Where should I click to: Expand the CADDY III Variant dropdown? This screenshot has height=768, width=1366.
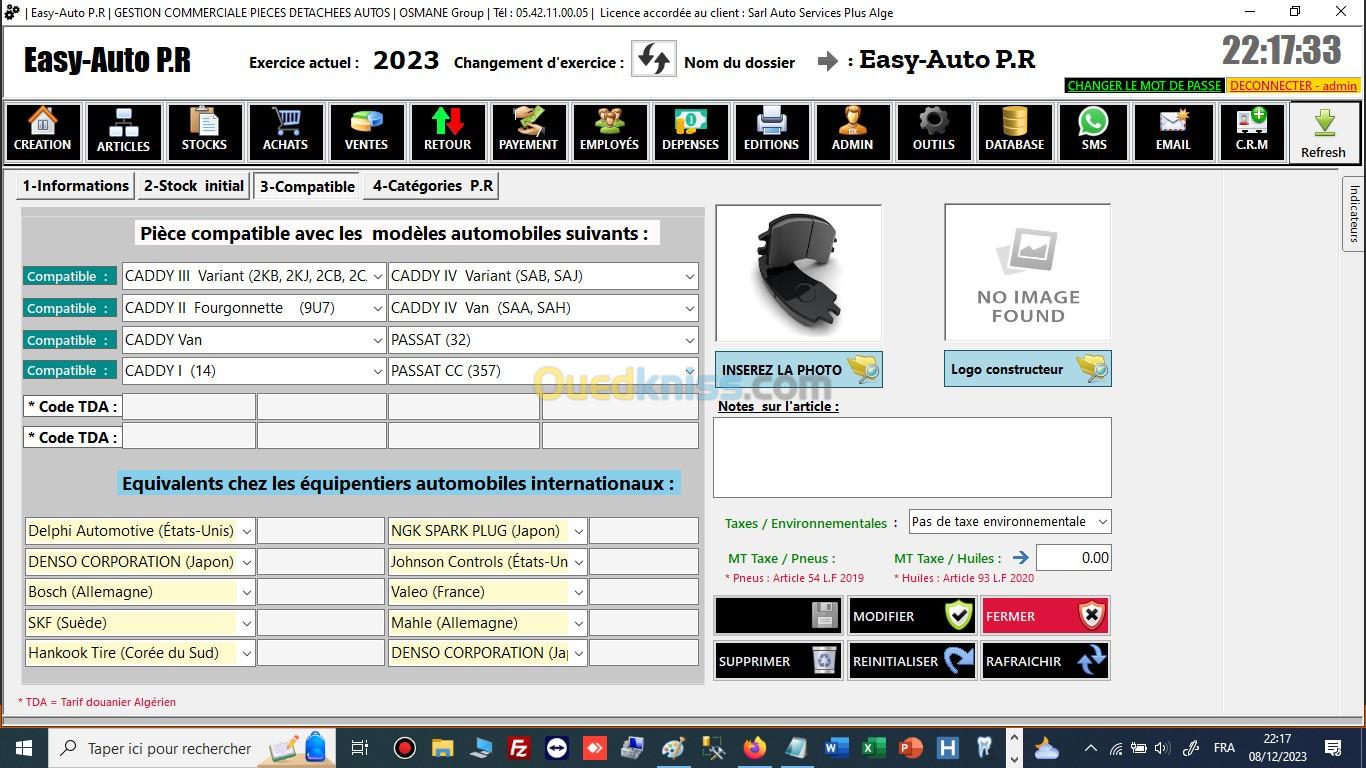click(x=377, y=277)
